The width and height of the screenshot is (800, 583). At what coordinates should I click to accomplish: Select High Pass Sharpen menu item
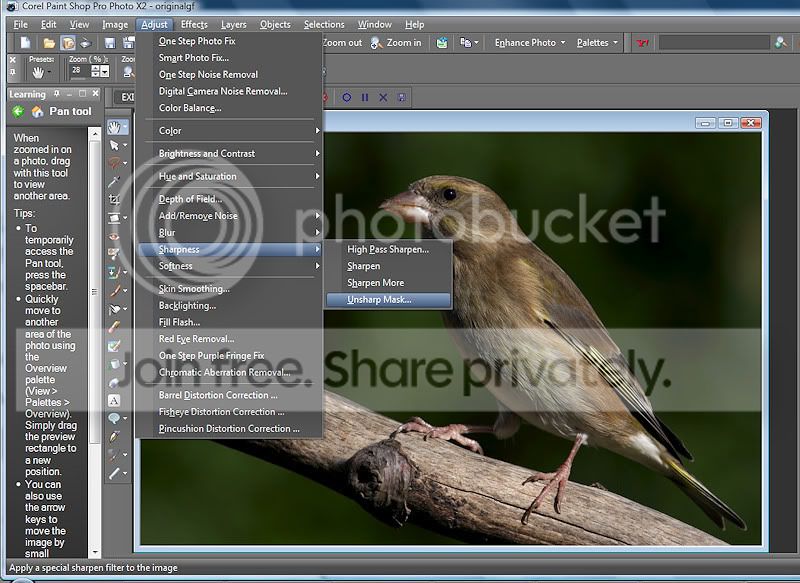click(x=388, y=249)
